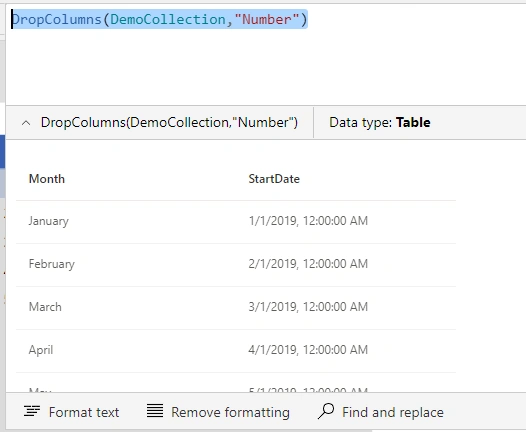Image resolution: width=526 pixels, height=432 pixels.
Task: Click the Format text icon
Action: [32, 411]
